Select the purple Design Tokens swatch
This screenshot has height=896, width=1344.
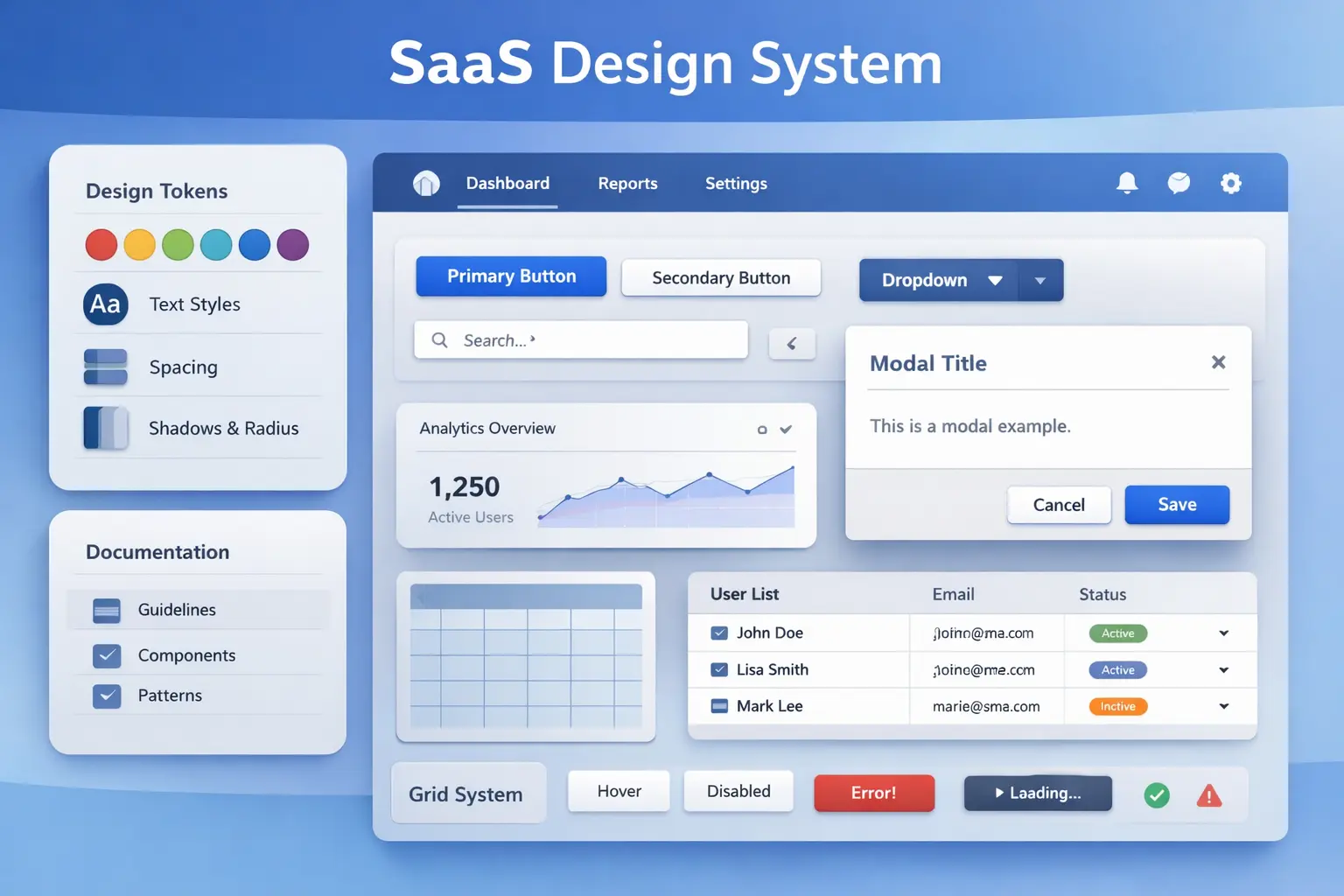pos(292,245)
